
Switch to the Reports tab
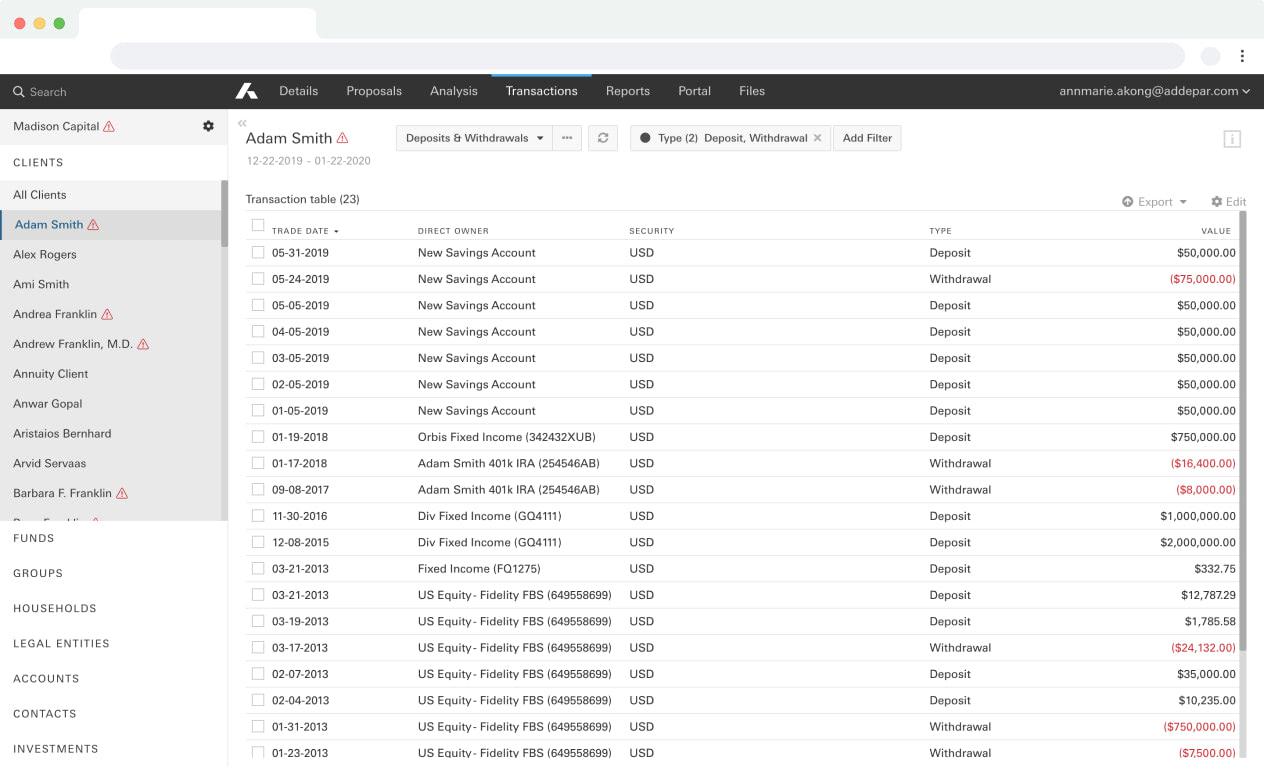(x=628, y=90)
